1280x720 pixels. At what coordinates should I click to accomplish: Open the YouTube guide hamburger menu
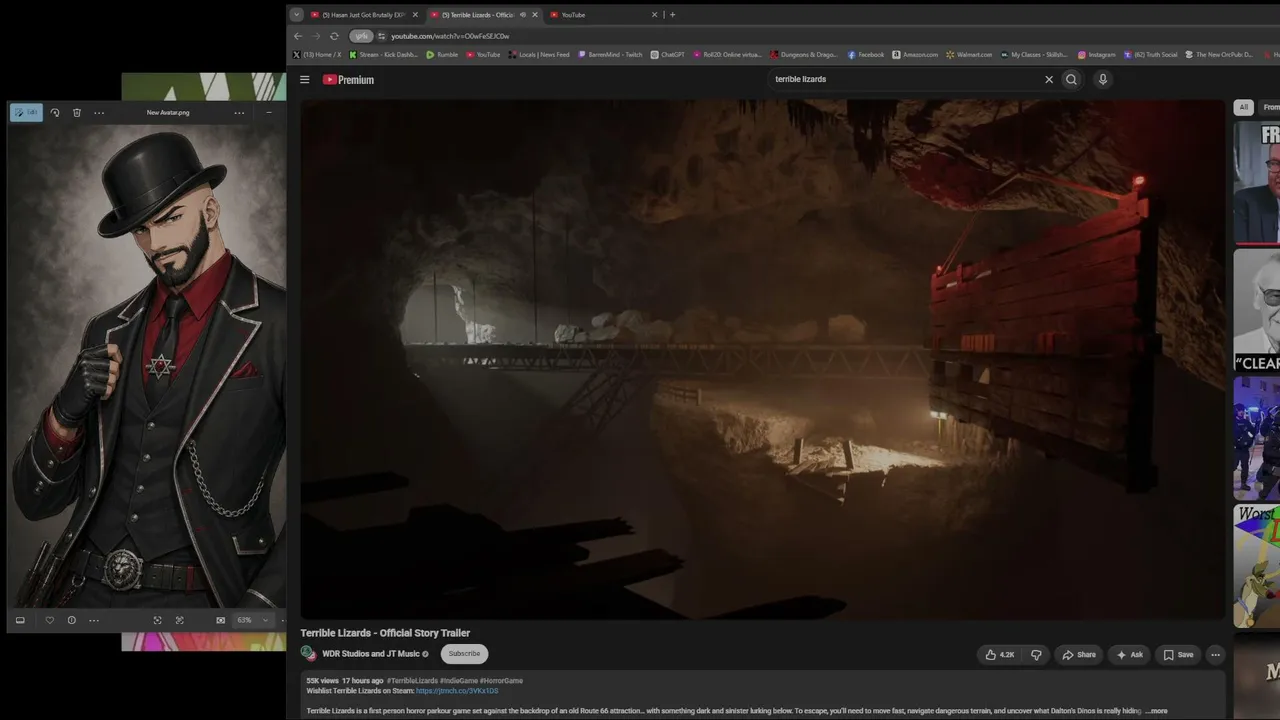point(305,80)
